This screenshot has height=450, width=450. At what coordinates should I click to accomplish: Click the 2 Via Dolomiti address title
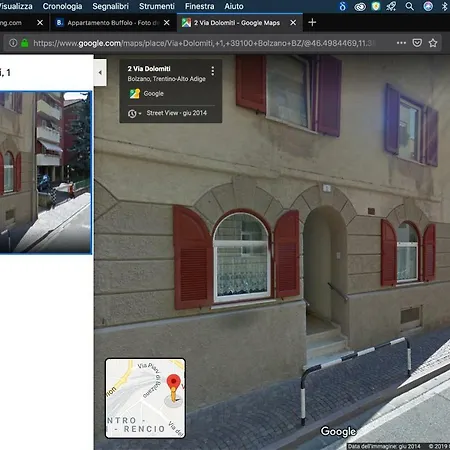pos(149,69)
